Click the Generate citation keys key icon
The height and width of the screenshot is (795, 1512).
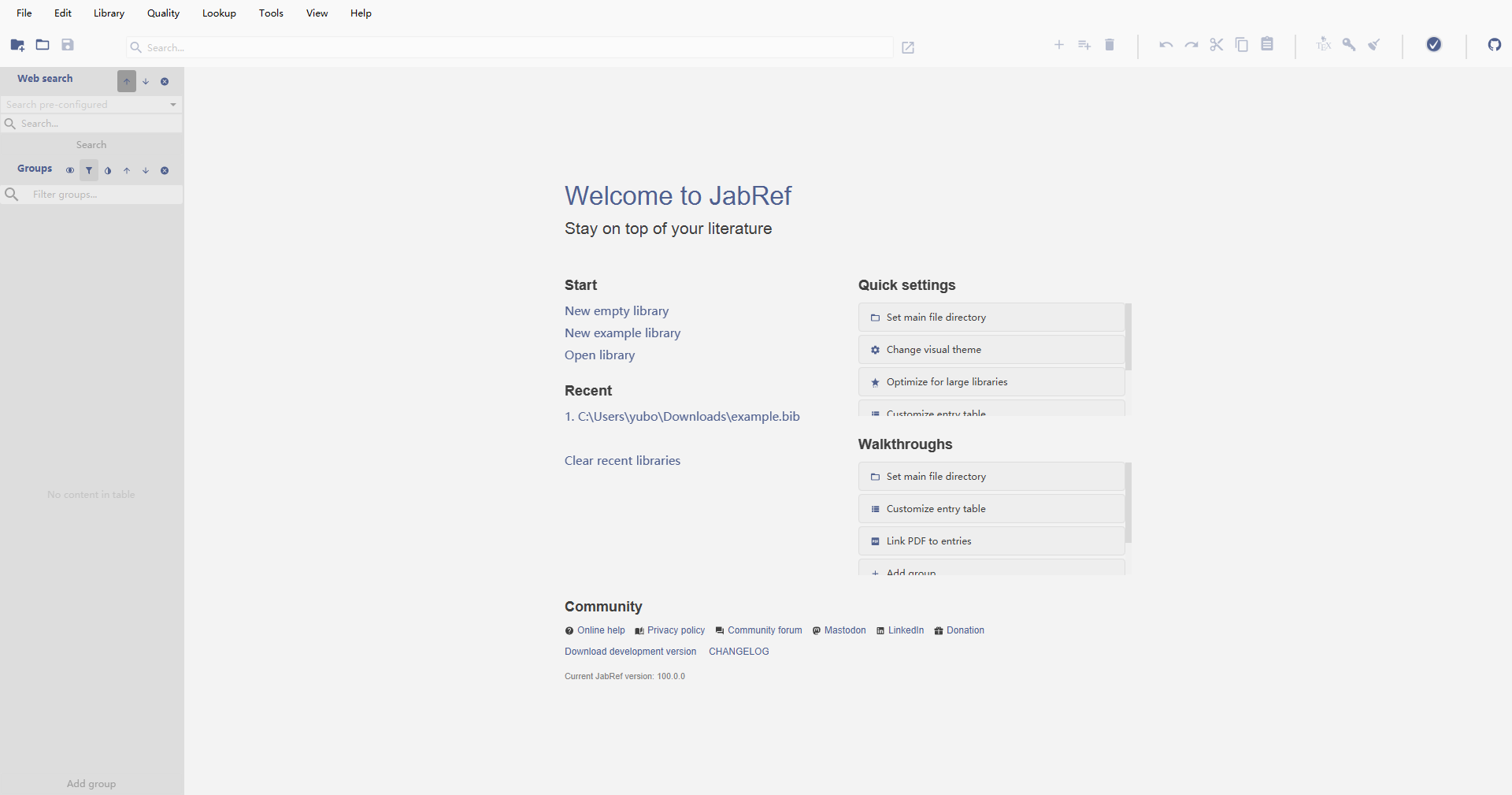[1349, 45]
